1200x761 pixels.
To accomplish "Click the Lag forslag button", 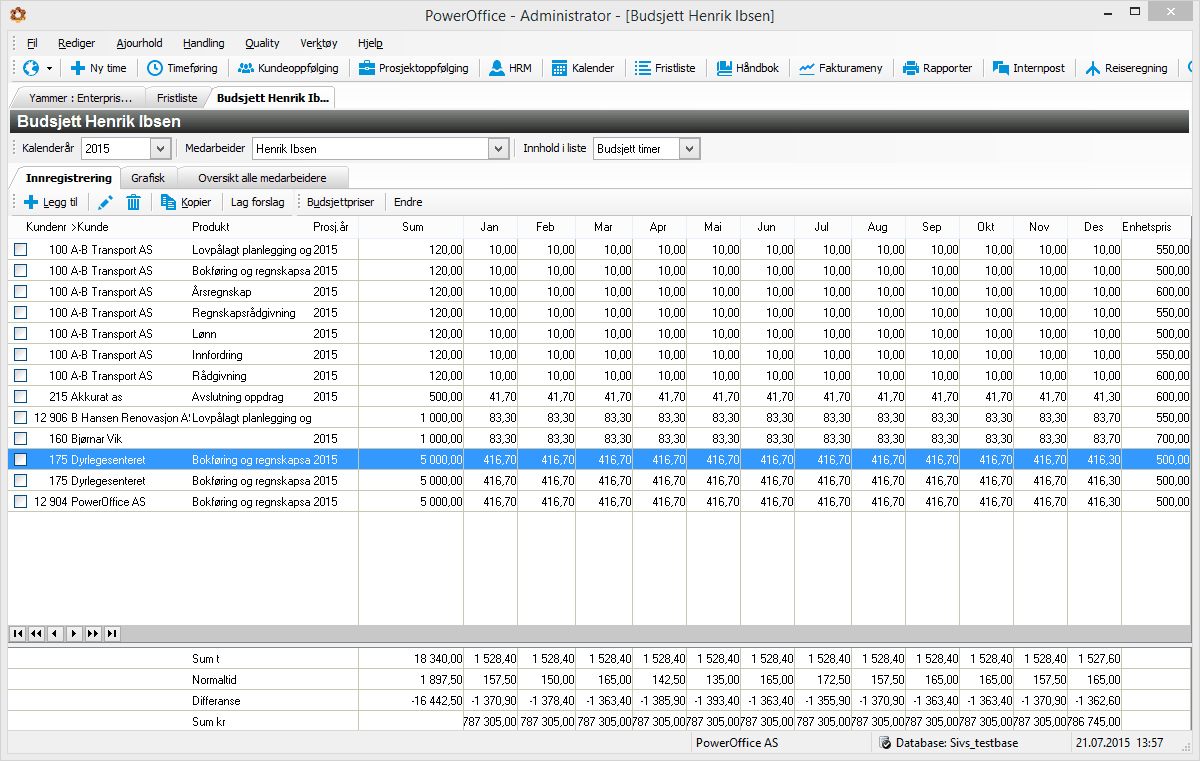I will click(x=257, y=202).
